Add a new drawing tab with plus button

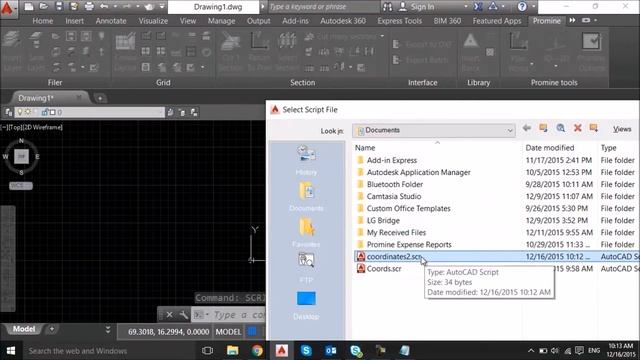pyautogui.click(x=100, y=98)
